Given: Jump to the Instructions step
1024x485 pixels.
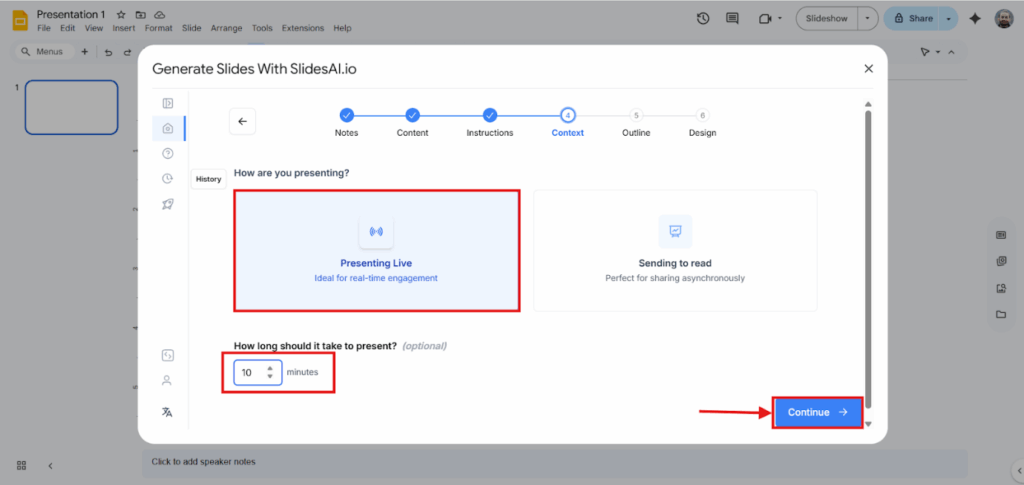Looking at the screenshot, I should (x=490, y=116).
